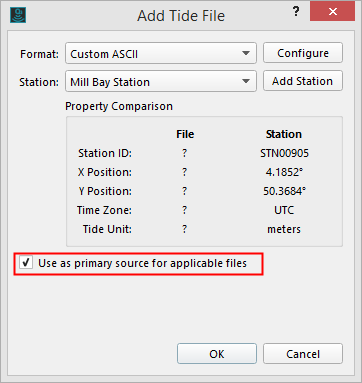362x383 pixels.
Task: Open the Custom ASCII format combo box
Action: (x=161, y=53)
